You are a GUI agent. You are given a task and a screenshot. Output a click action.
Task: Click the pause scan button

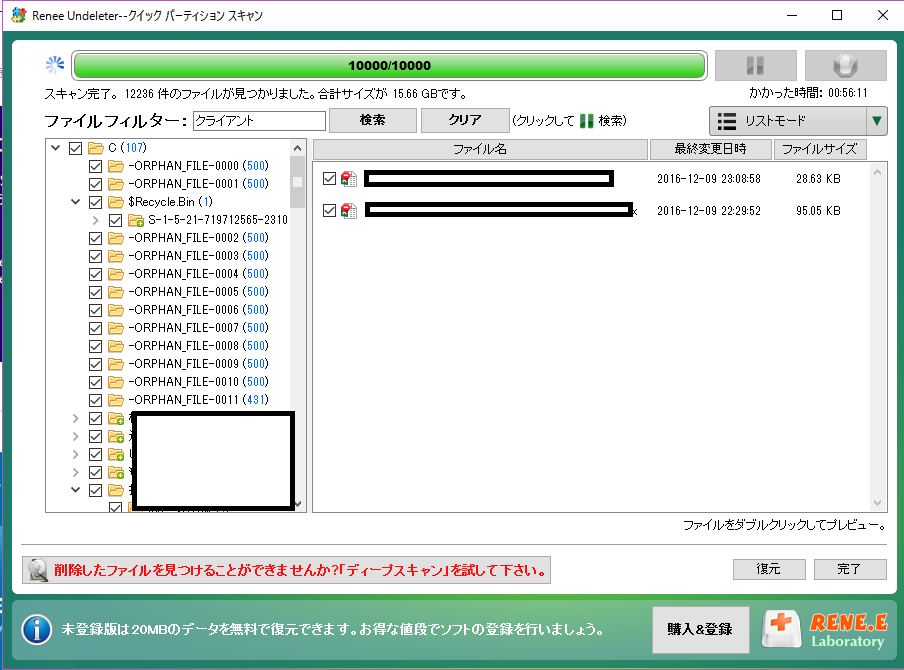[x=755, y=65]
